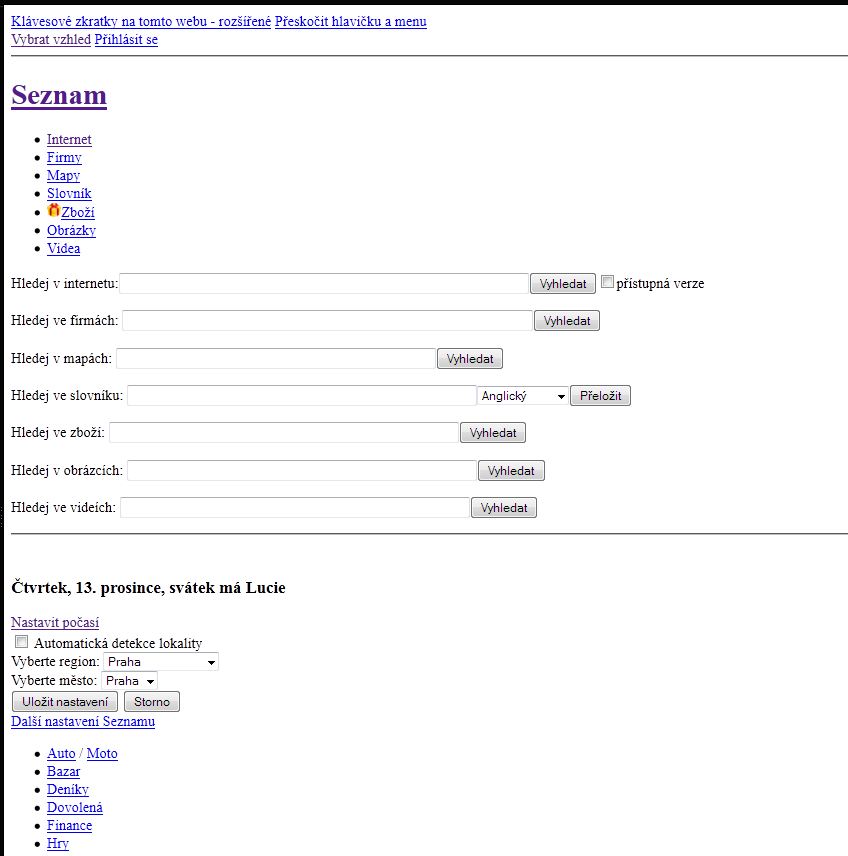This screenshot has width=848, height=856.
Task: Focus the Hledej v obrázcích search field
Action: pos(302,471)
